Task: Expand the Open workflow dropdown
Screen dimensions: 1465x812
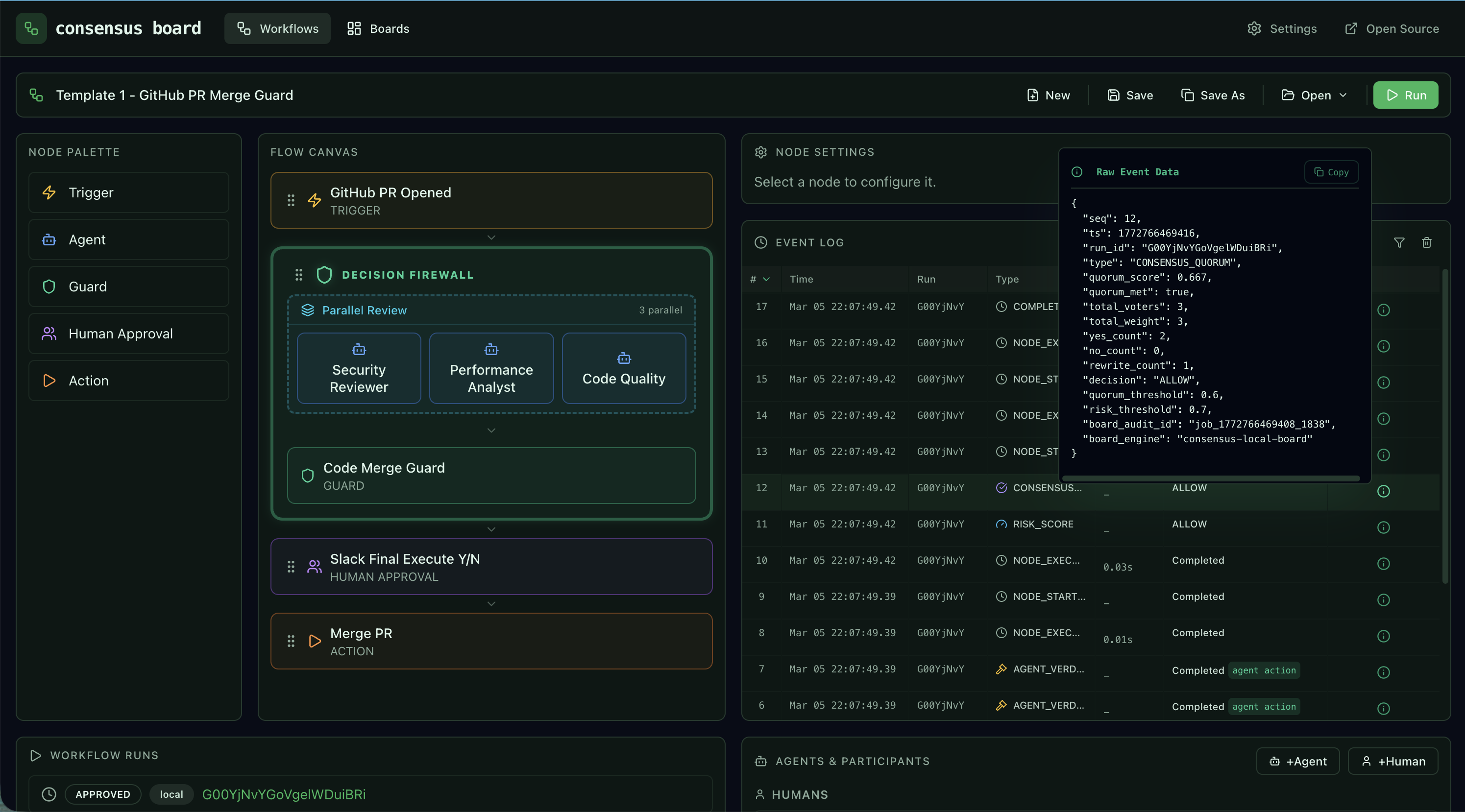Action: (x=1314, y=95)
